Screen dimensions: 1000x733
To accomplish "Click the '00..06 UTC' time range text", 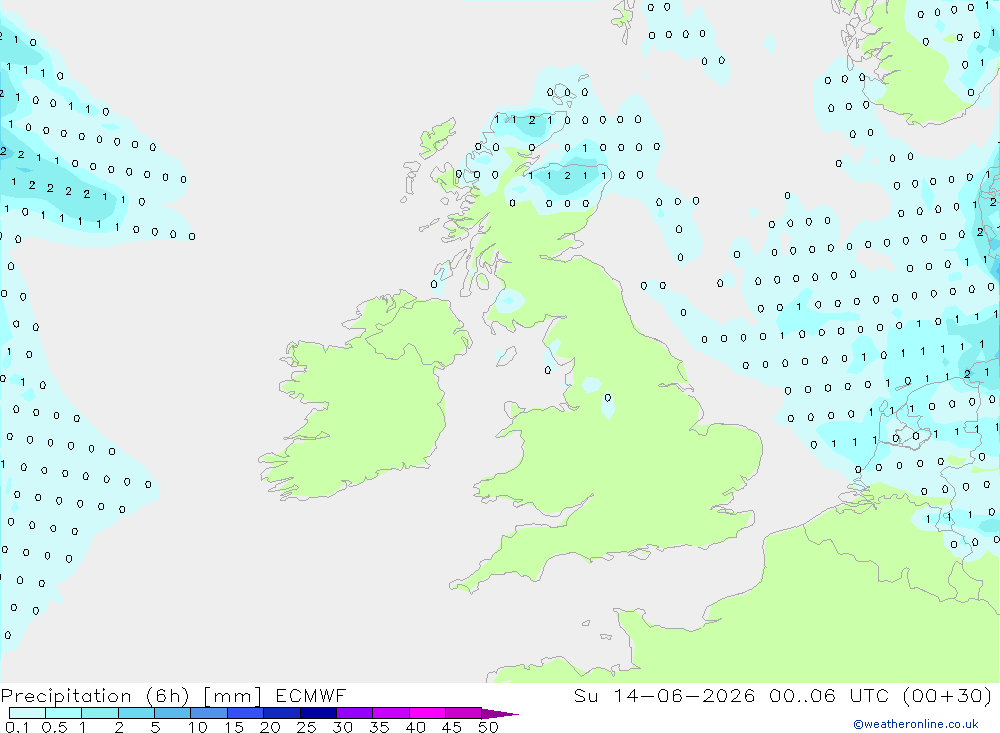I will point(829,695).
